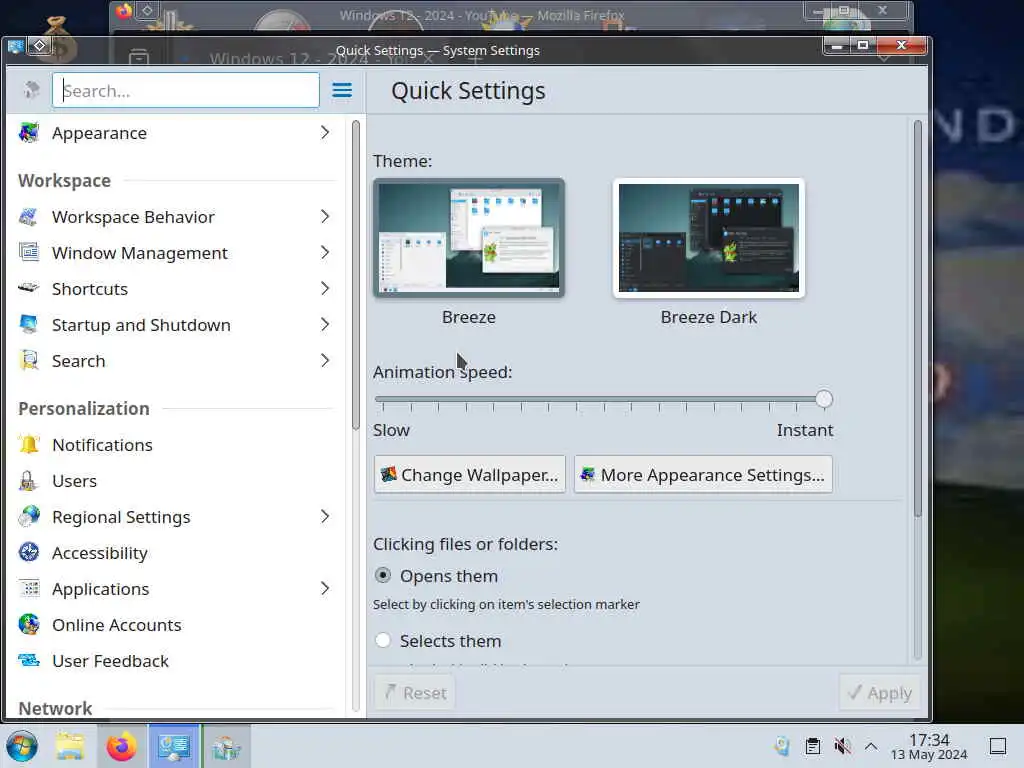
Task: Click the Window Management icon
Action: tap(29, 253)
